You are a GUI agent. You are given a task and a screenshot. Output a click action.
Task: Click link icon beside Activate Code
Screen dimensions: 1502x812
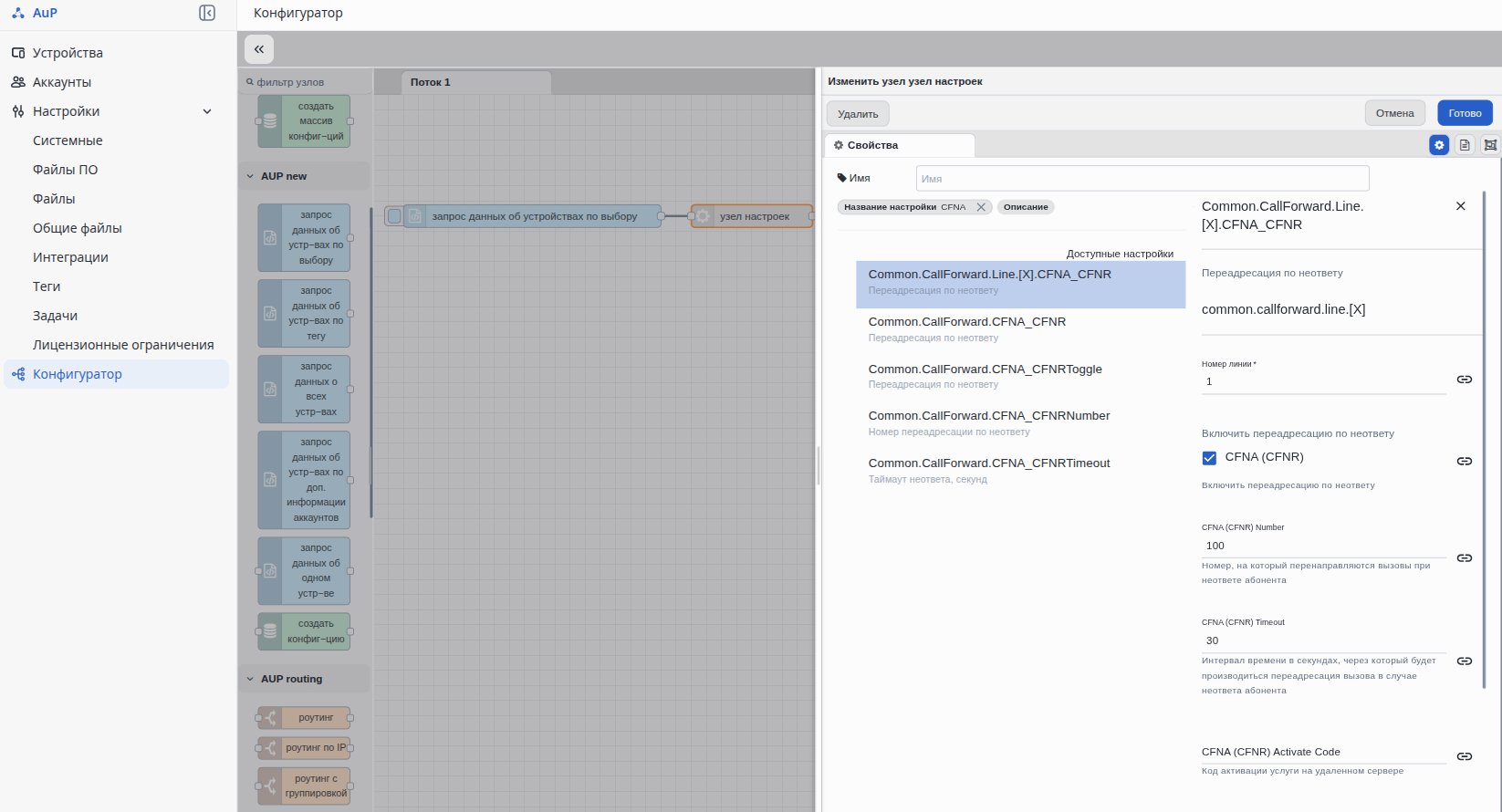1465,756
